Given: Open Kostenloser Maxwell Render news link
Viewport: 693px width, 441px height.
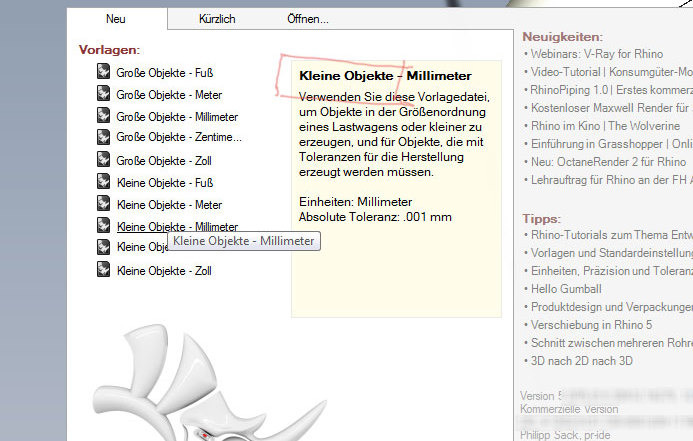Looking at the screenshot, I should point(611,108).
